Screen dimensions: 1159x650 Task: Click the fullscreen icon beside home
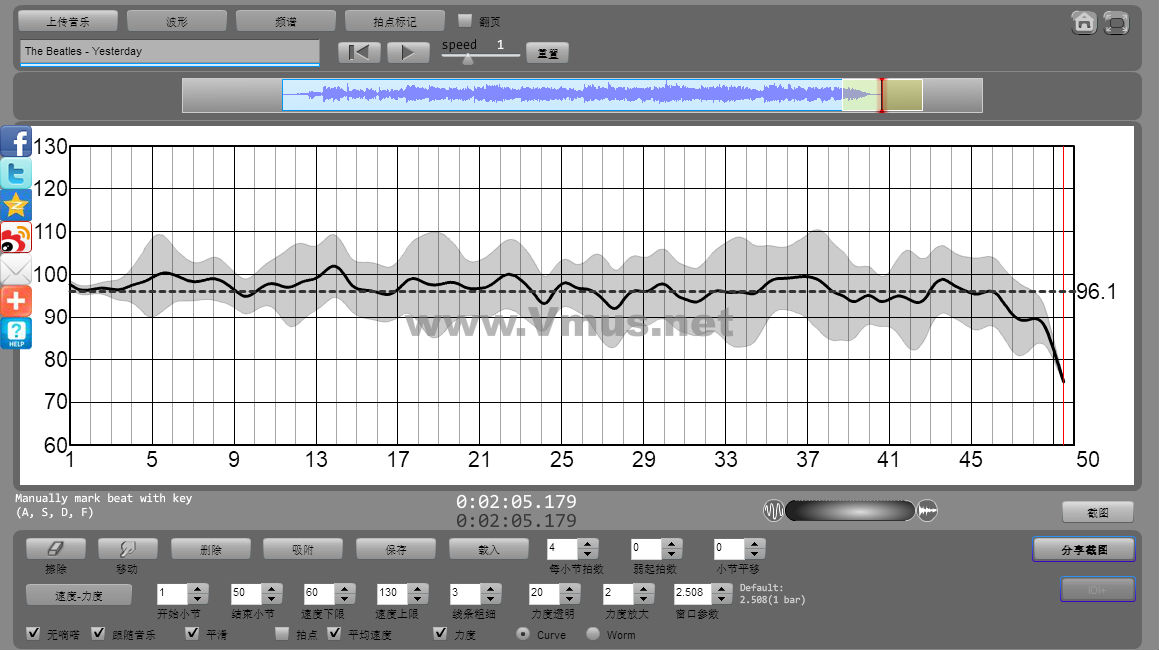pos(1115,22)
